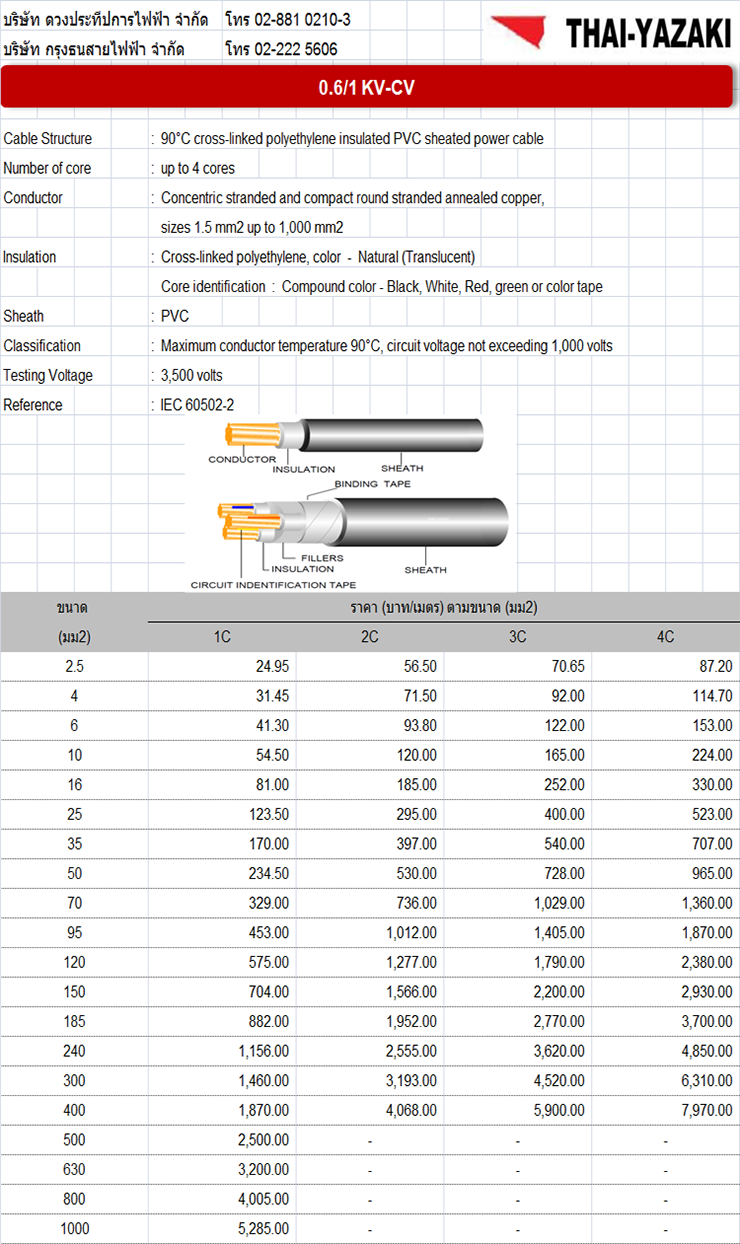Click the single-core cable diagram image
The width and height of the screenshot is (740, 1244).
pyautogui.click(x=353, y=436)
